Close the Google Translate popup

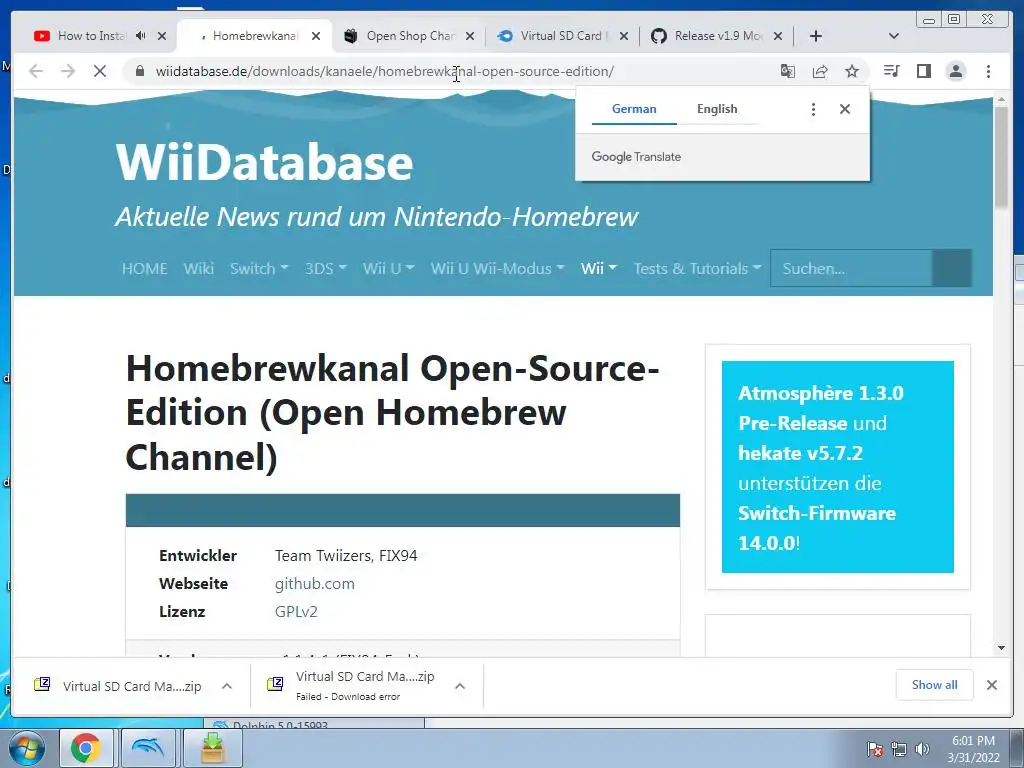[x=845, y=109]
